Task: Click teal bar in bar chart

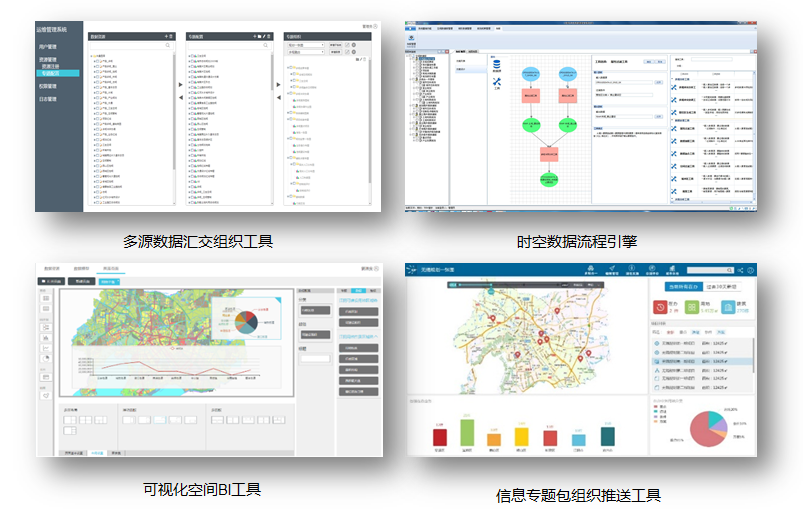Action: tap(607, 437)
